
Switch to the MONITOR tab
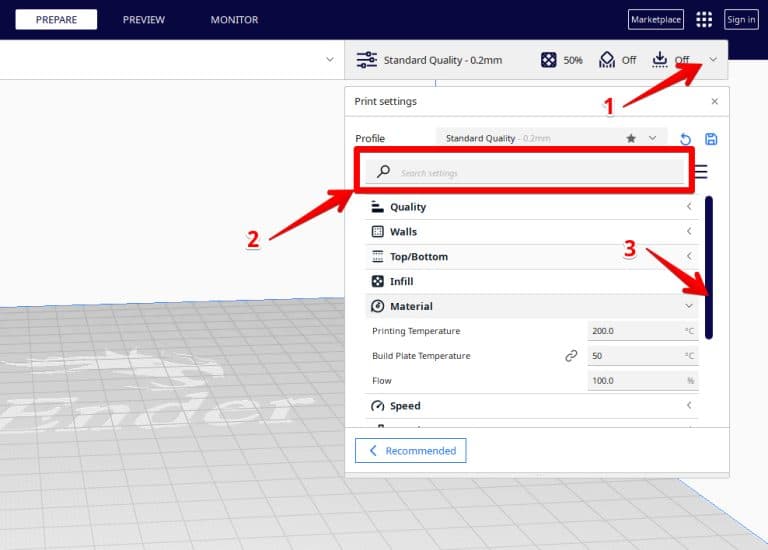234,20
